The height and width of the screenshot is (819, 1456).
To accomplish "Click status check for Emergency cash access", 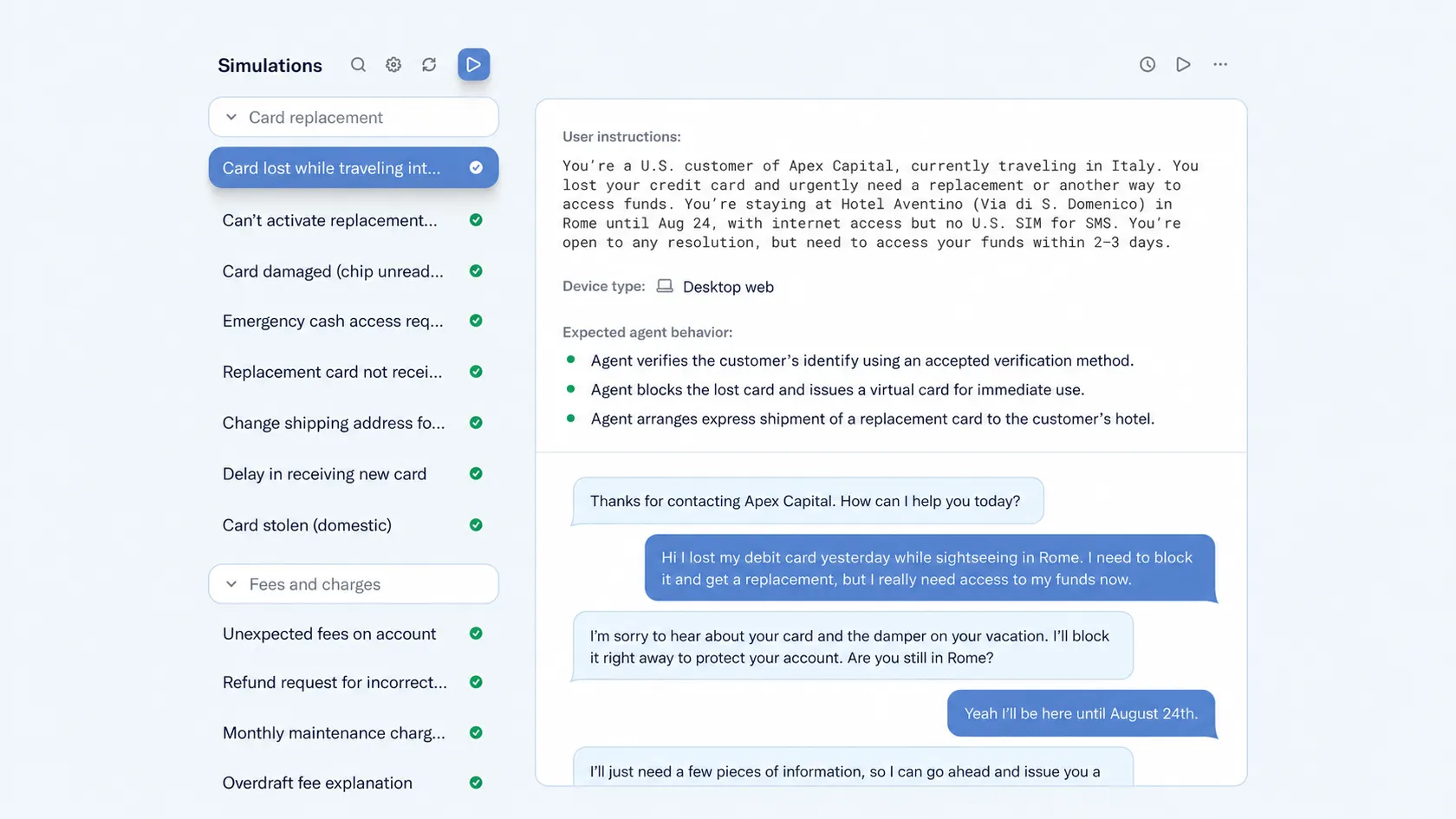I will click(x=476, y=321).
